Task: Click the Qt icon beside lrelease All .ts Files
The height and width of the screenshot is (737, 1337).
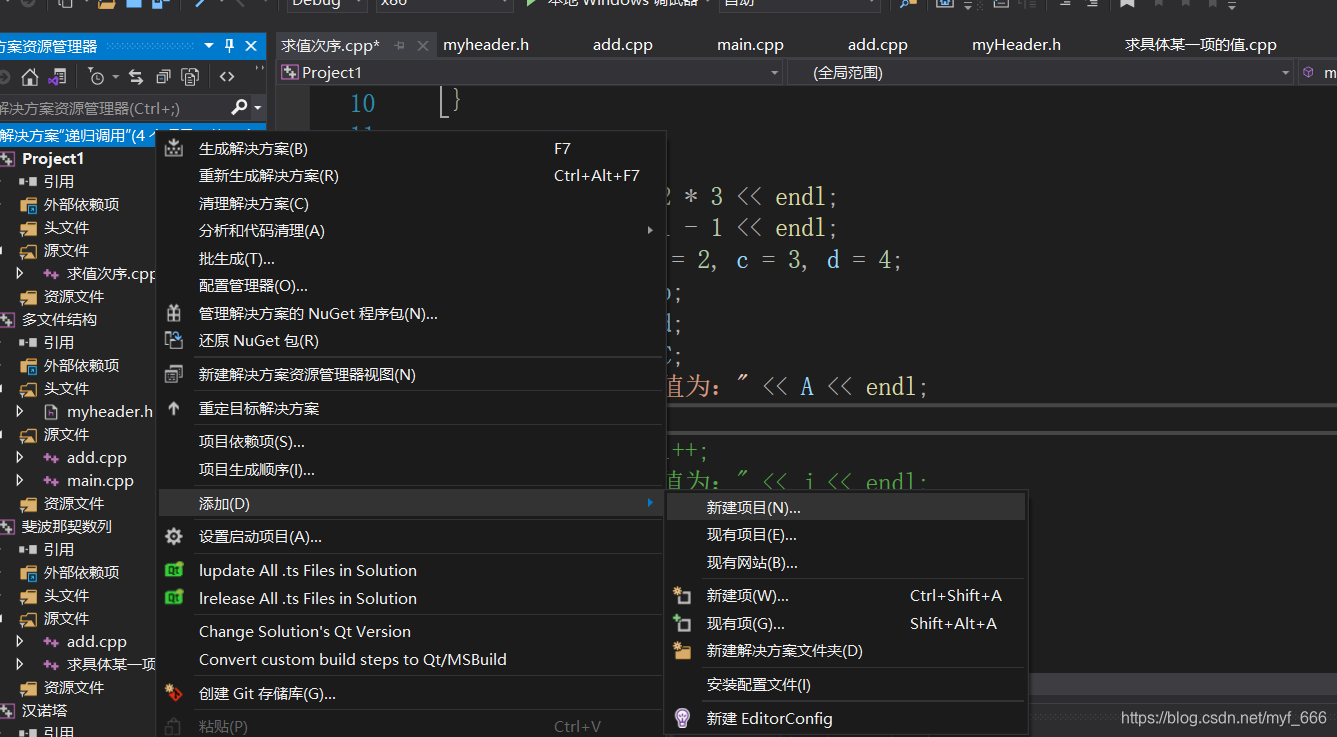Action: pos(174,598)
